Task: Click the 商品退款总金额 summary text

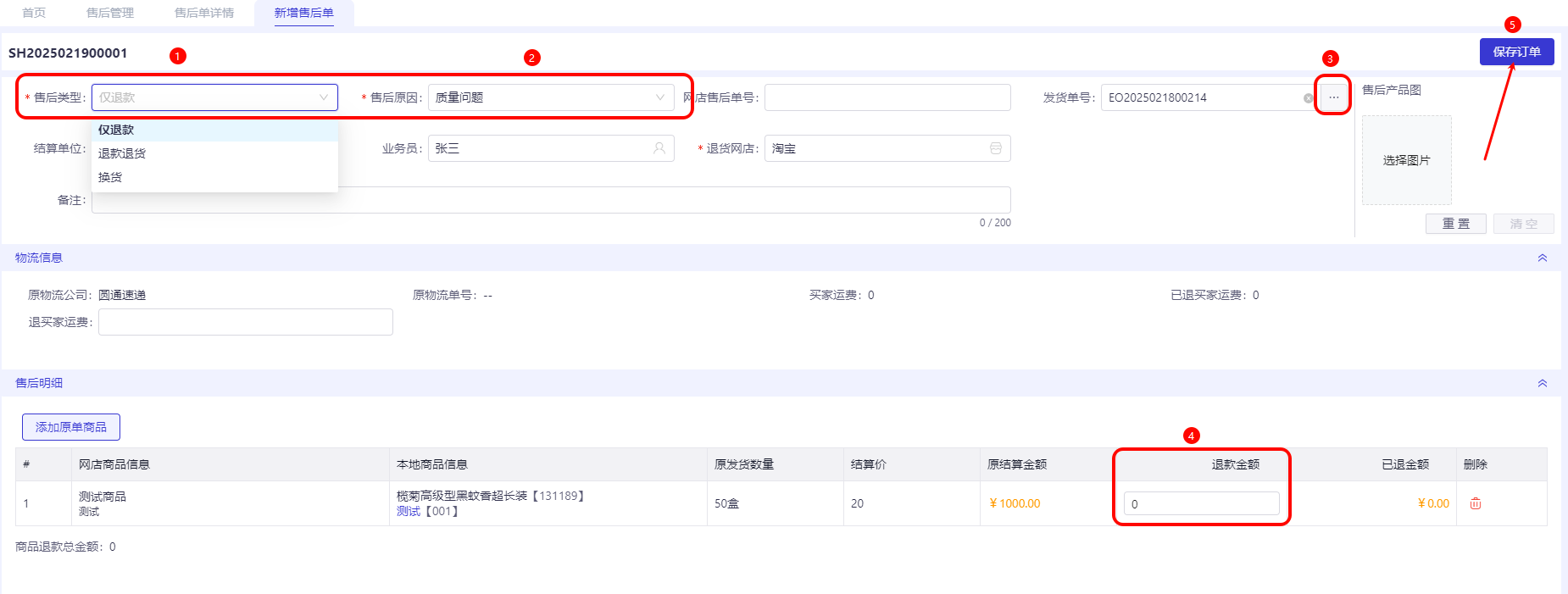Action: [x=65, y=547]
